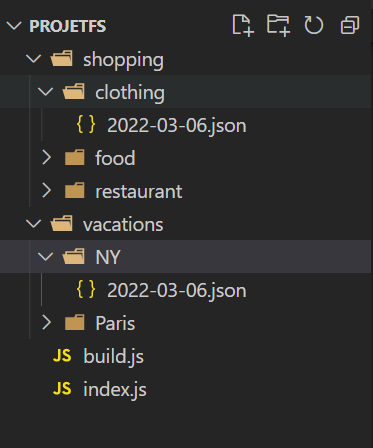373x448 pixels.
Task: Refresh the Explorer tree
Action: 314,25
